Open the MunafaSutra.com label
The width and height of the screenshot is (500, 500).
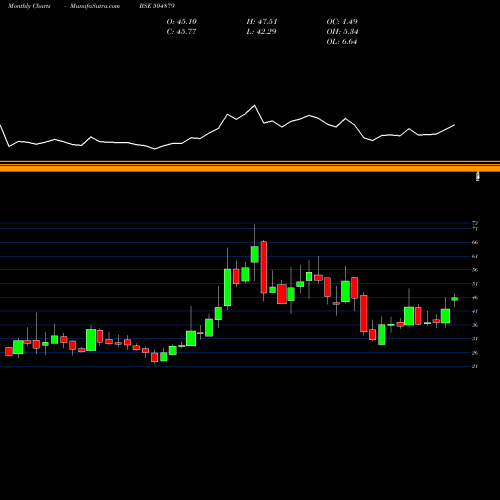pyautogui.click(x=95, y=6)
